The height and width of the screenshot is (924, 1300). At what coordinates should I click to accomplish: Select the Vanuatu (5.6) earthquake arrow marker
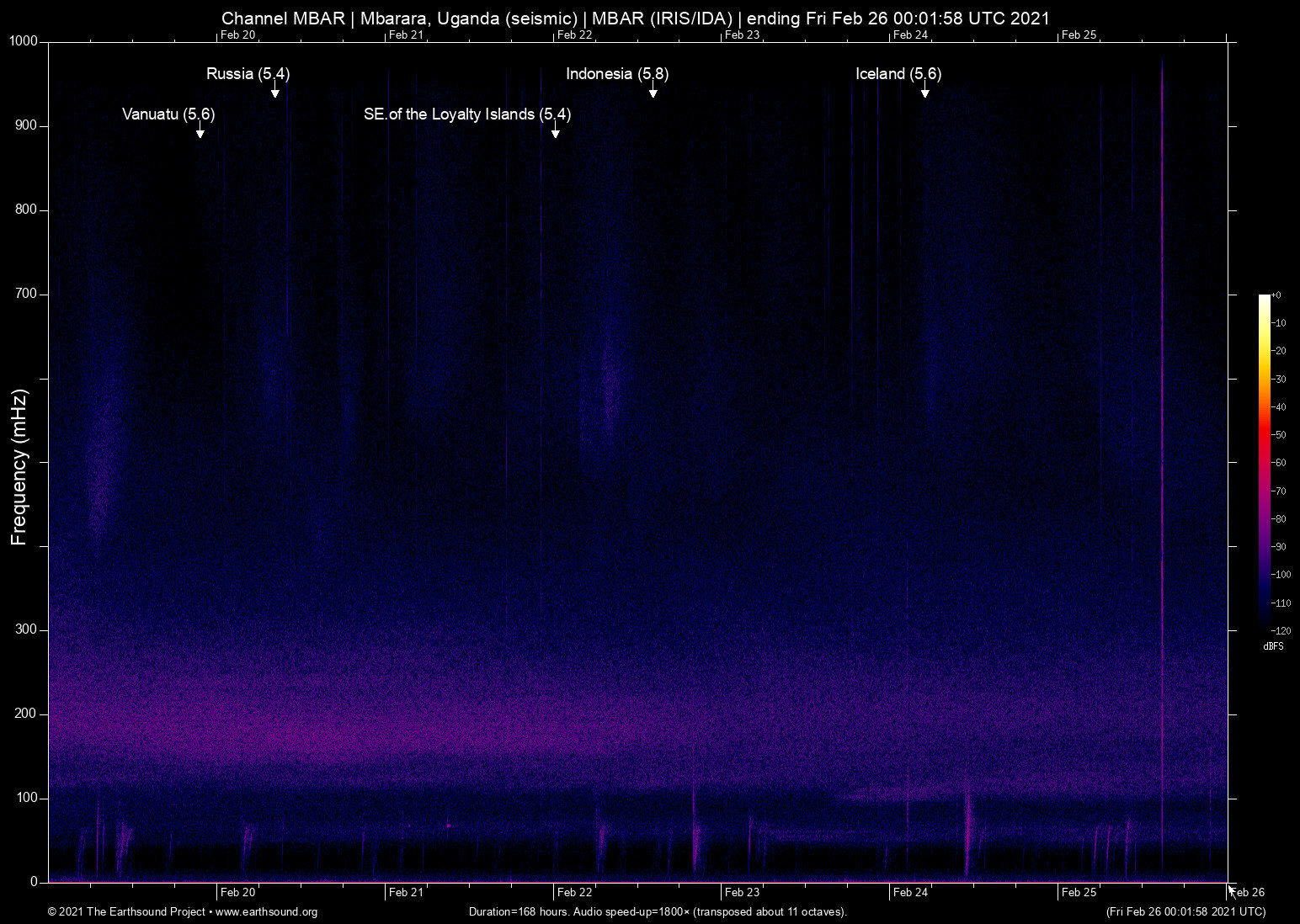(200, 132)
